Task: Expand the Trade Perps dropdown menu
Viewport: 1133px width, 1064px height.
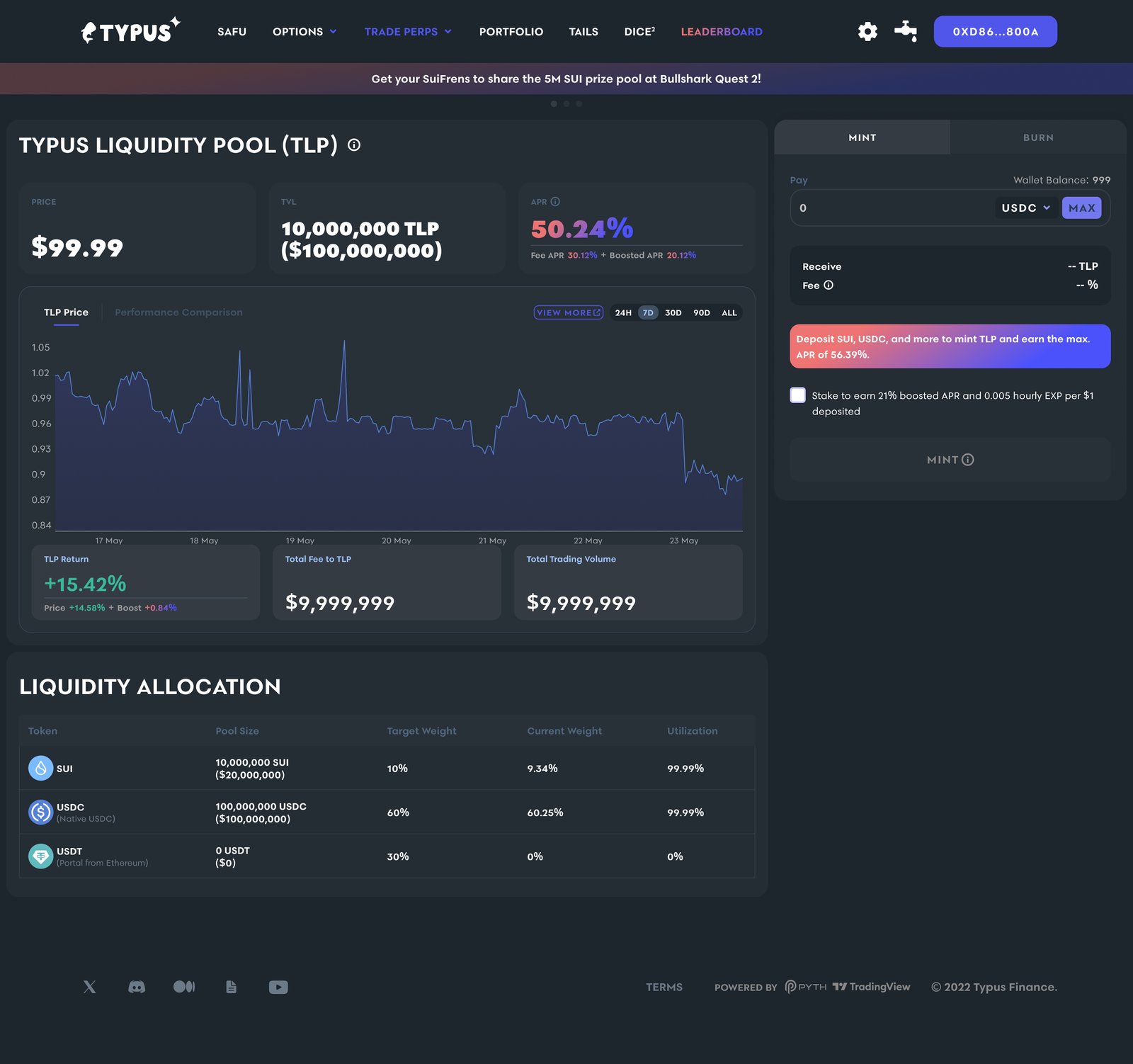Action: point(408,32)
